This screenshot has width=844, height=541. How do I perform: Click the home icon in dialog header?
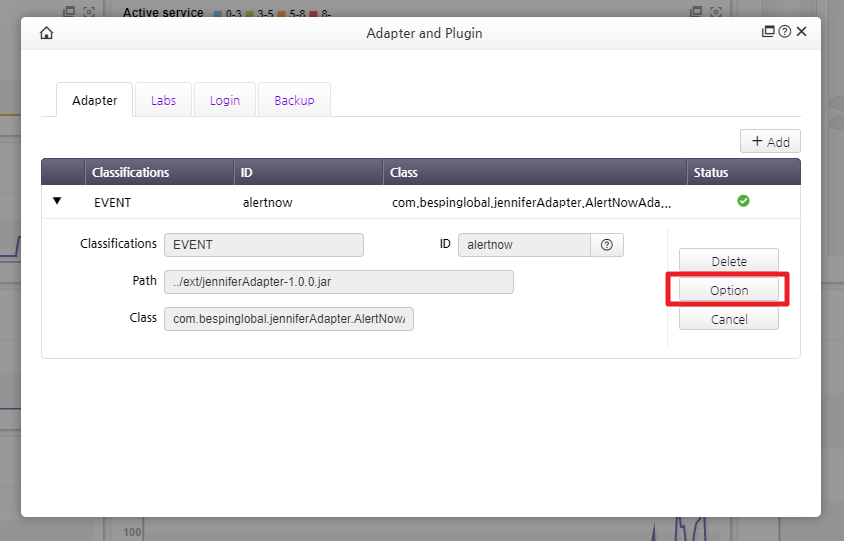pyautogui.click(x=46, y=33)
